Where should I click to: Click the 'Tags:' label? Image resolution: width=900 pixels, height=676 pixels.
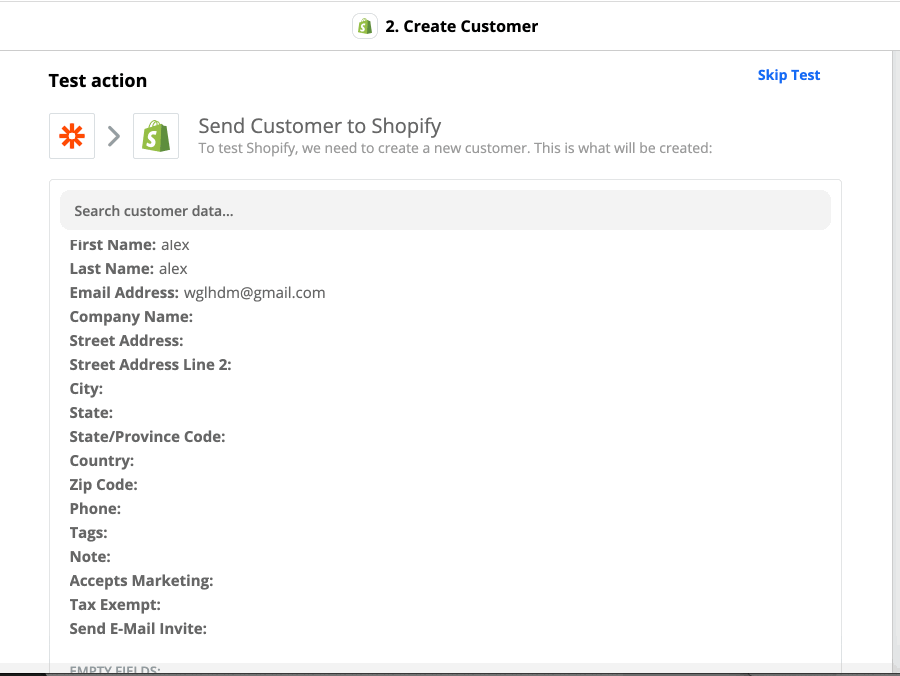point(88,533)
